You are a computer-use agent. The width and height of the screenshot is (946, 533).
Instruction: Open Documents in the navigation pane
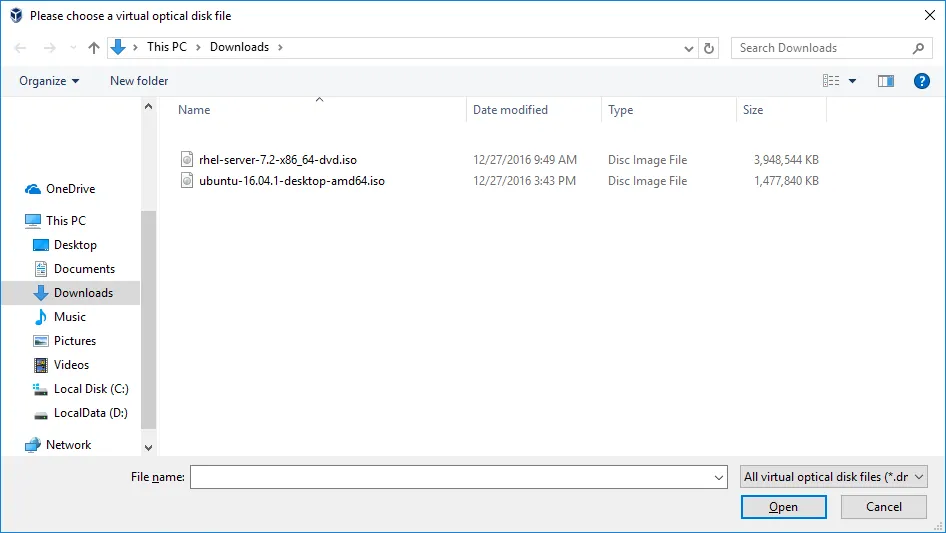[84, 269]
